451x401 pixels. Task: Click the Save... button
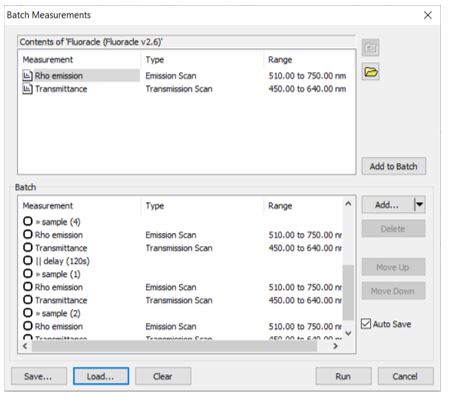coord(39,376)
